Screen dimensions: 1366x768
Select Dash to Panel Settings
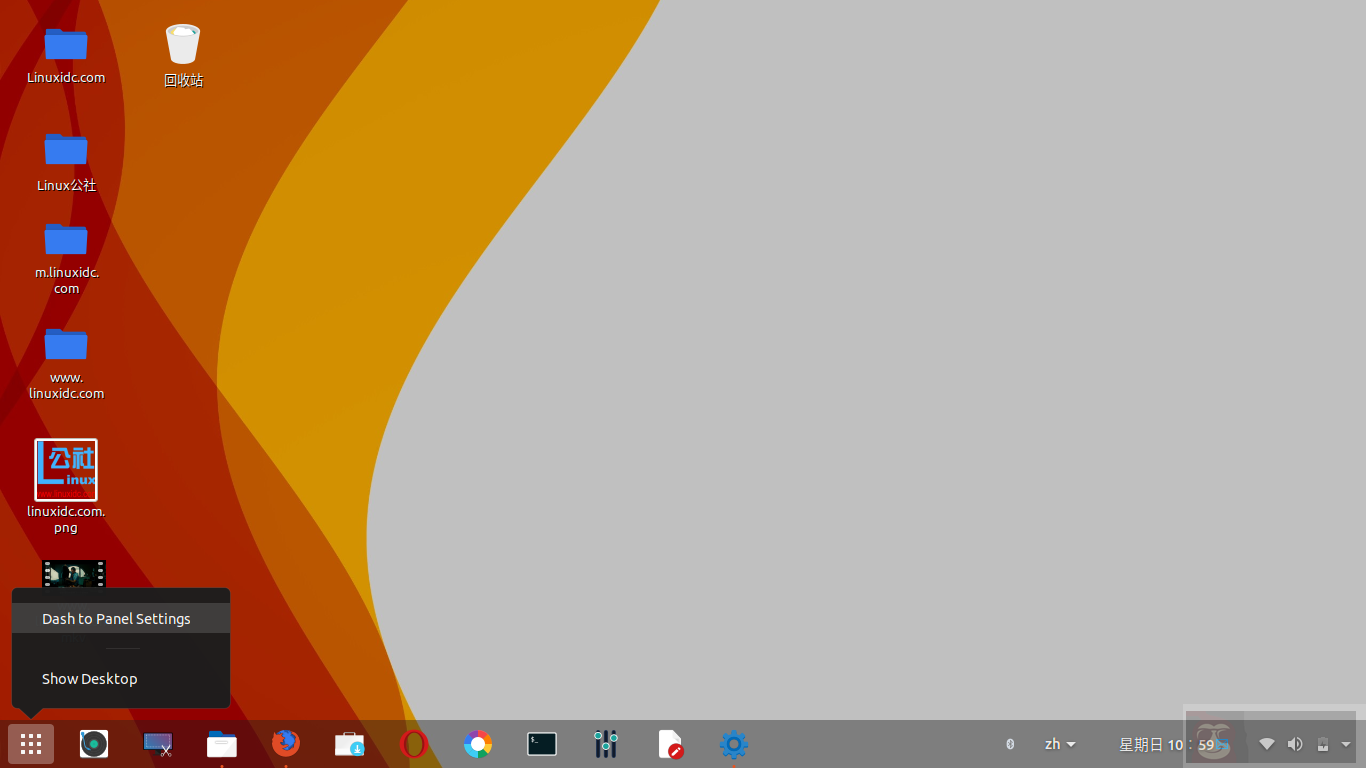(116, 618)
